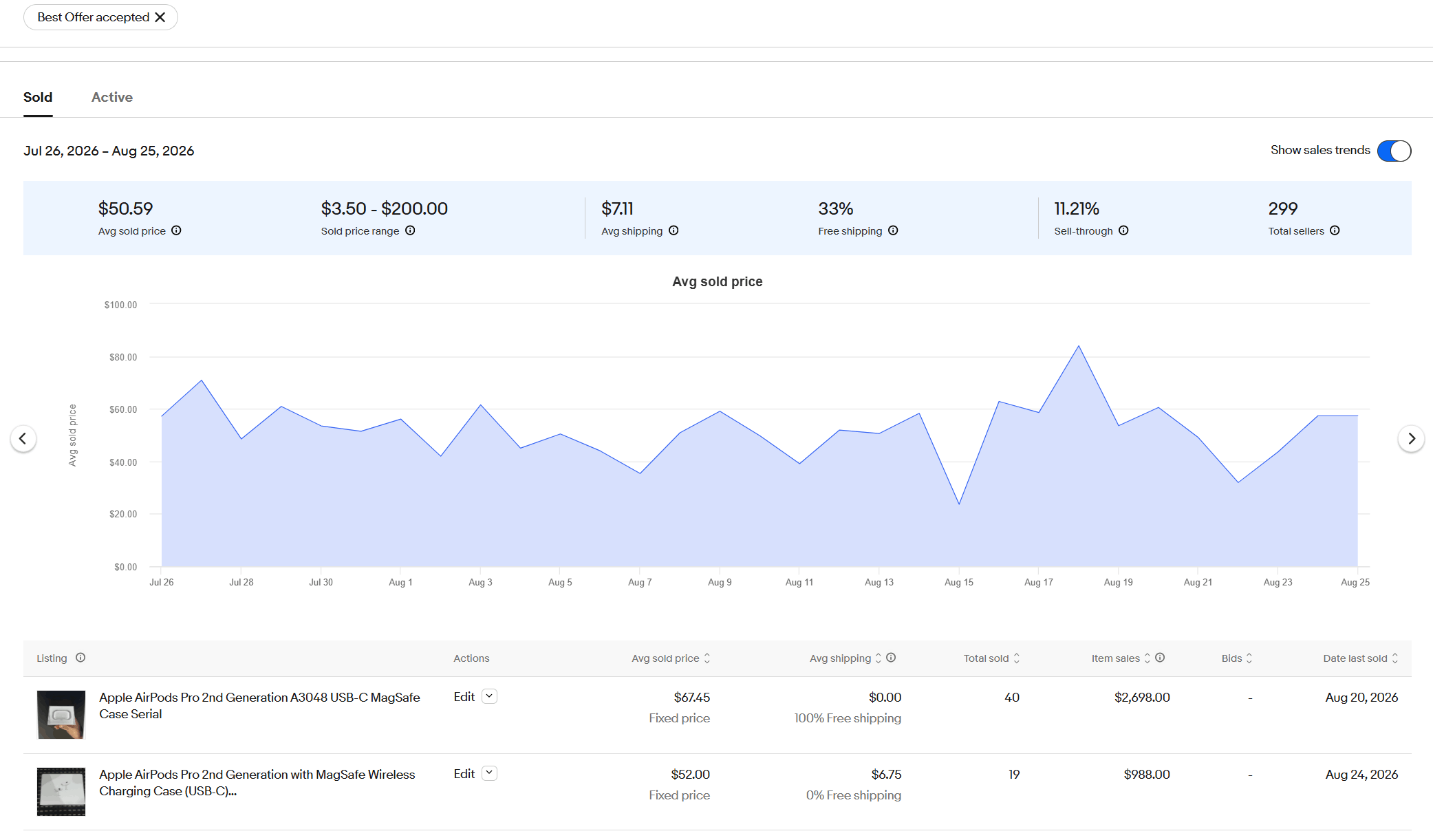Open info icon next to Sell-through stat

tap(1123, 230)
